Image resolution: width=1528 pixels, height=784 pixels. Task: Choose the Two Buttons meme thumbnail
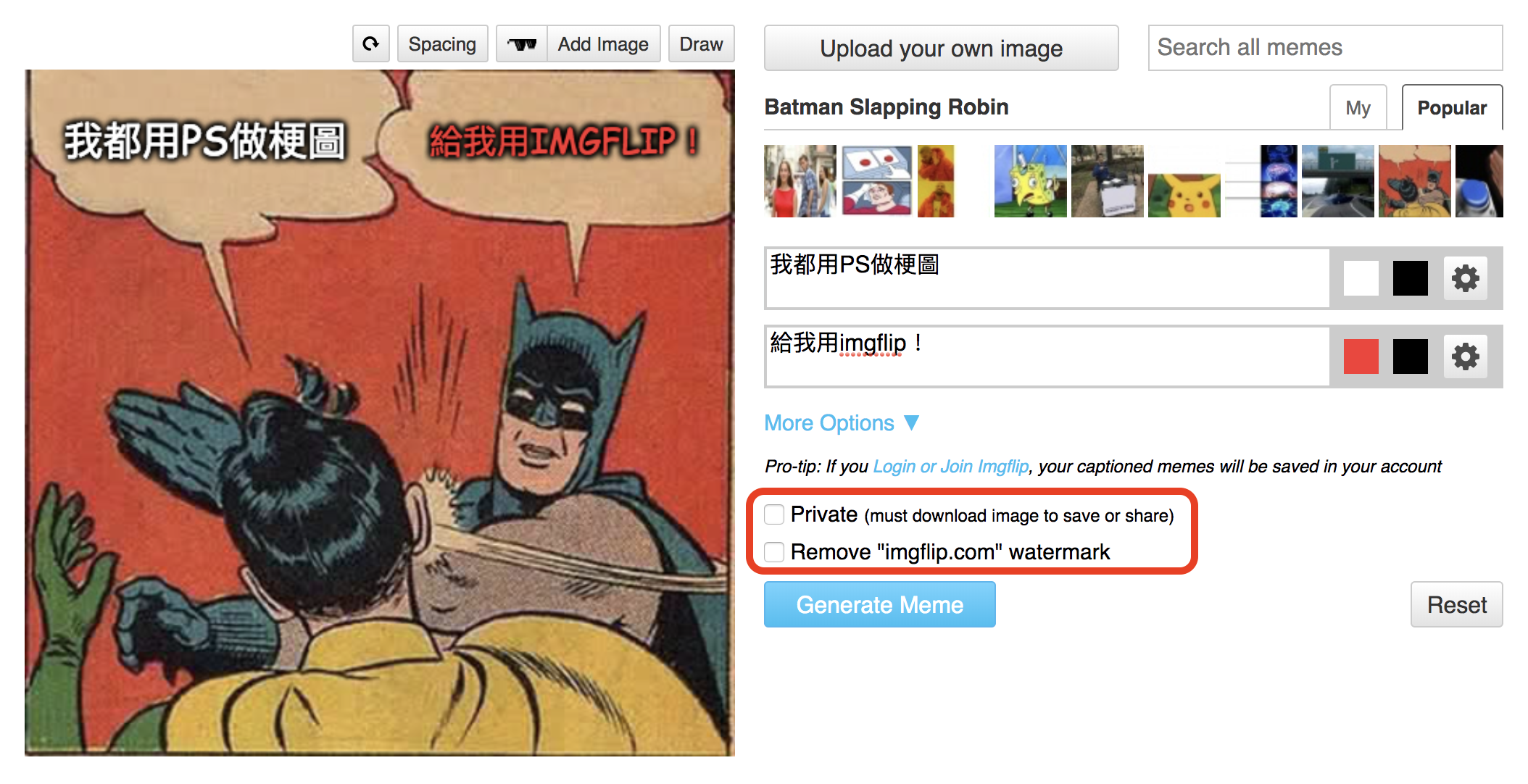[876, 181]
